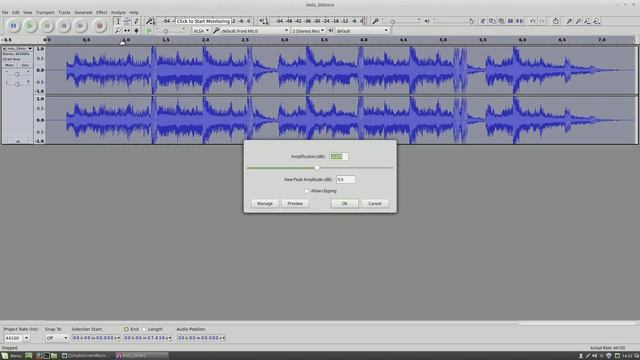Enable the Allow clipping checkbox
This screenshot has width=640, height=360.
307,191
